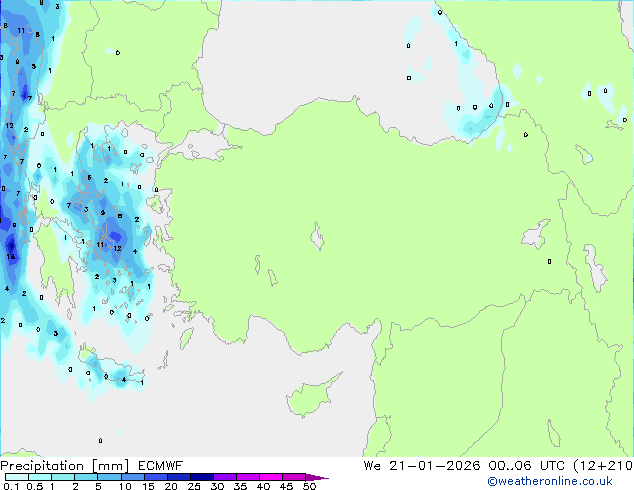Click the 'We 21-01-2026' date text
634x490 pixels.
(422, 466)
